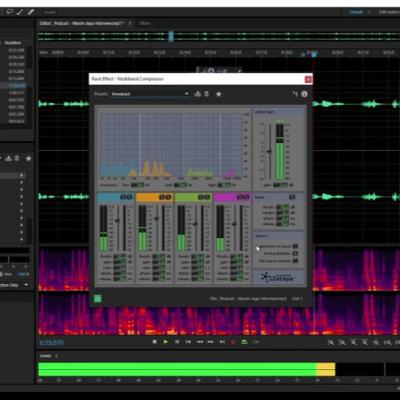The image size is (400, 400).
Task: Solo the orange band in compressor
Action: pyautogui.click(x=162, y=197)
